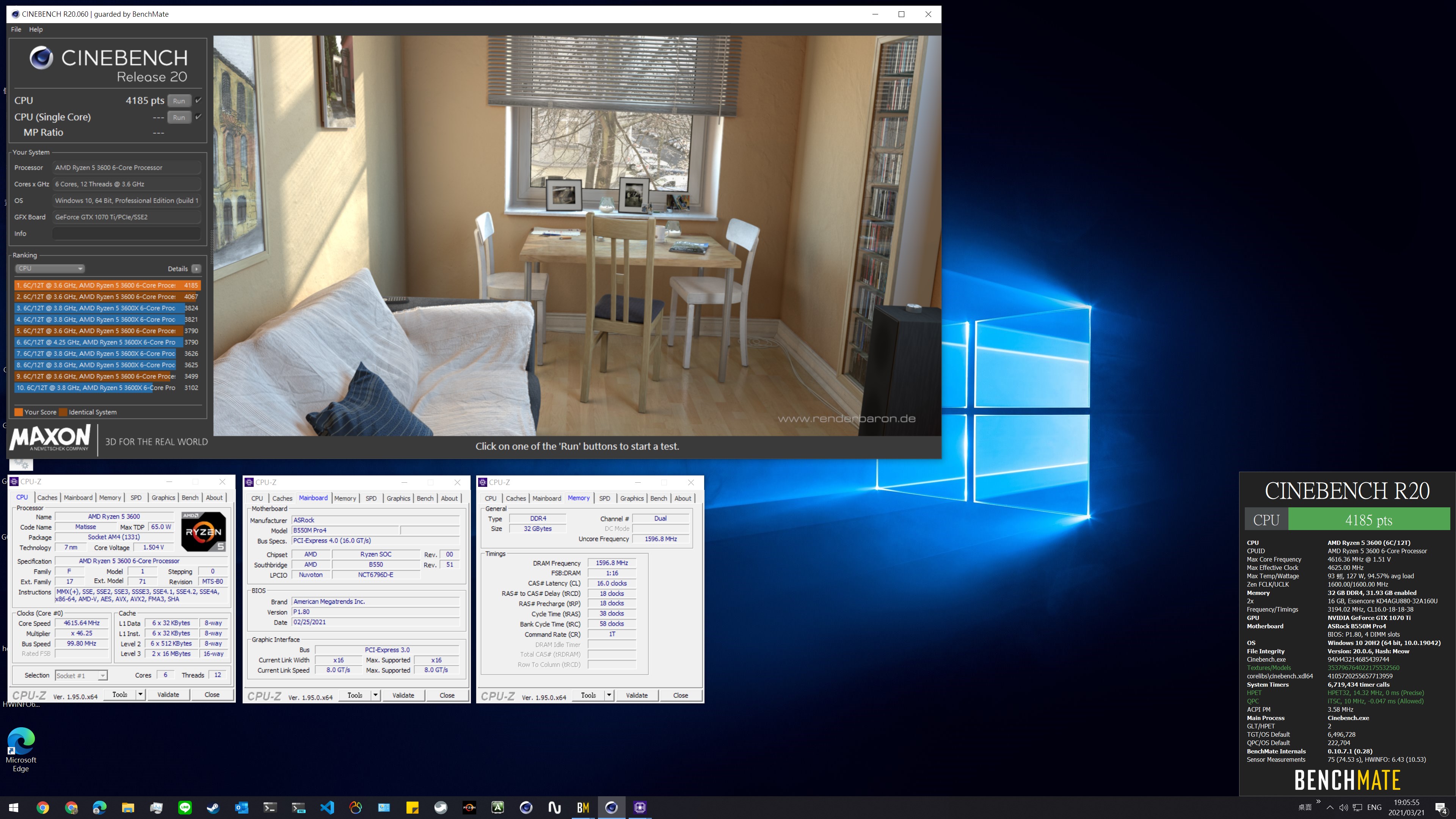
Task: Open the LINE app in taskbar
Action: [x=185, y=808]
